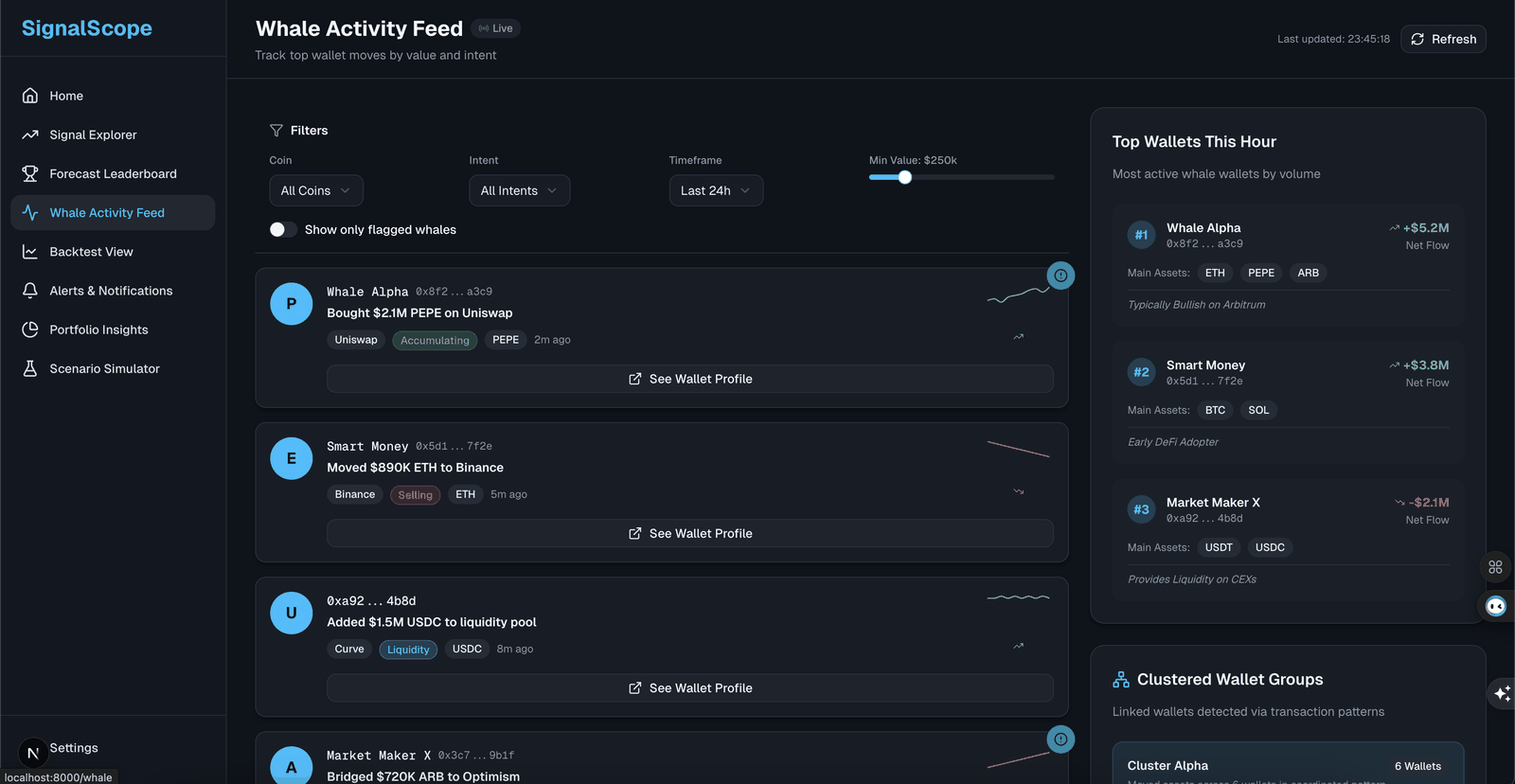Click the flag badge on Whale Alpha card

(1060, 276)
